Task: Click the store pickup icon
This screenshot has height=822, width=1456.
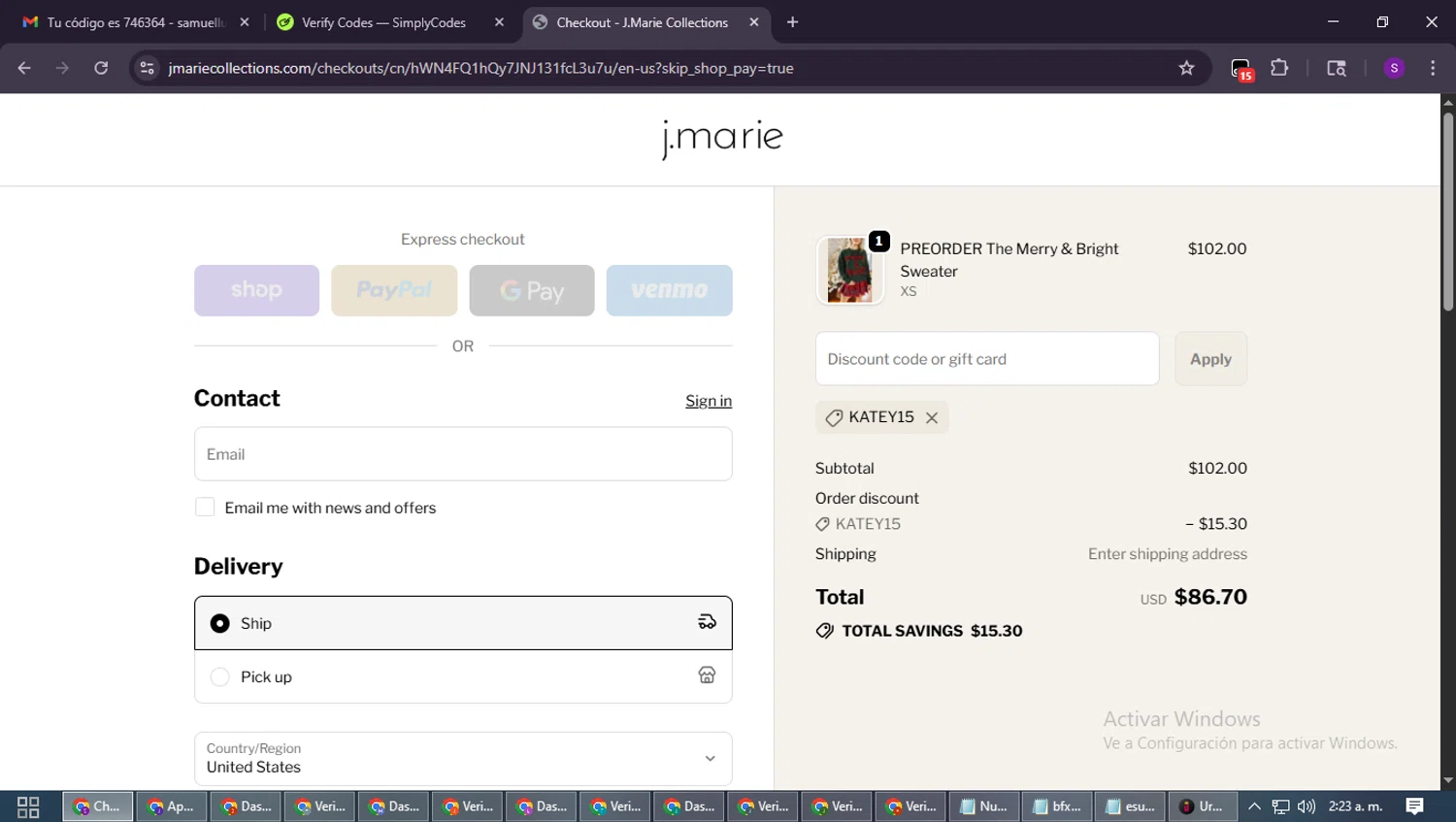Action: (x=707, y=675)
